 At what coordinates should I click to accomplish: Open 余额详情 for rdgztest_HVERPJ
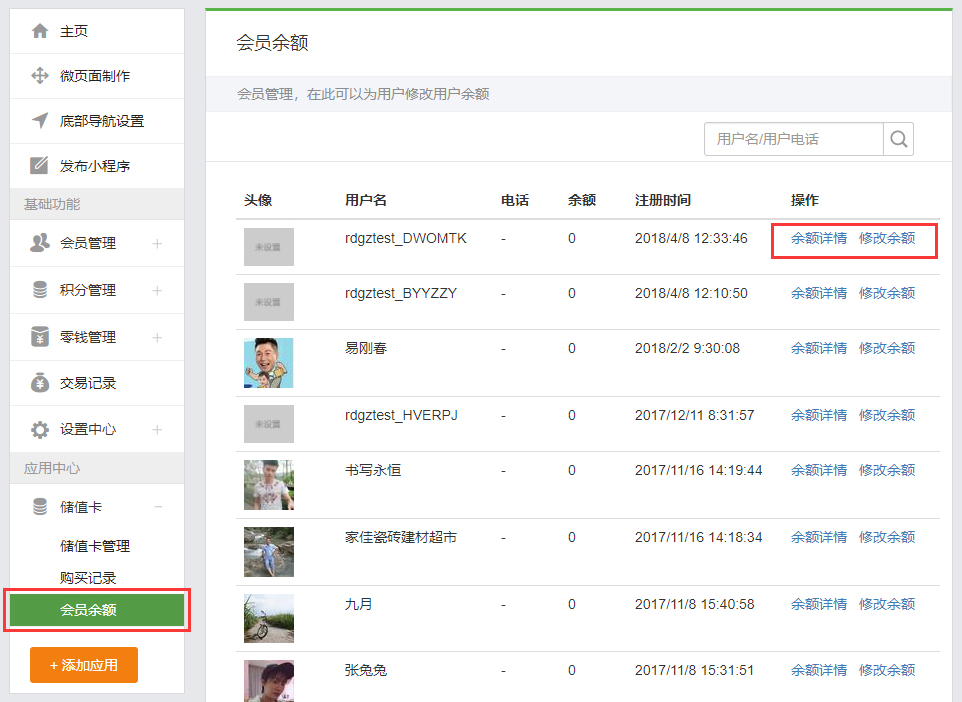point(818,415)
